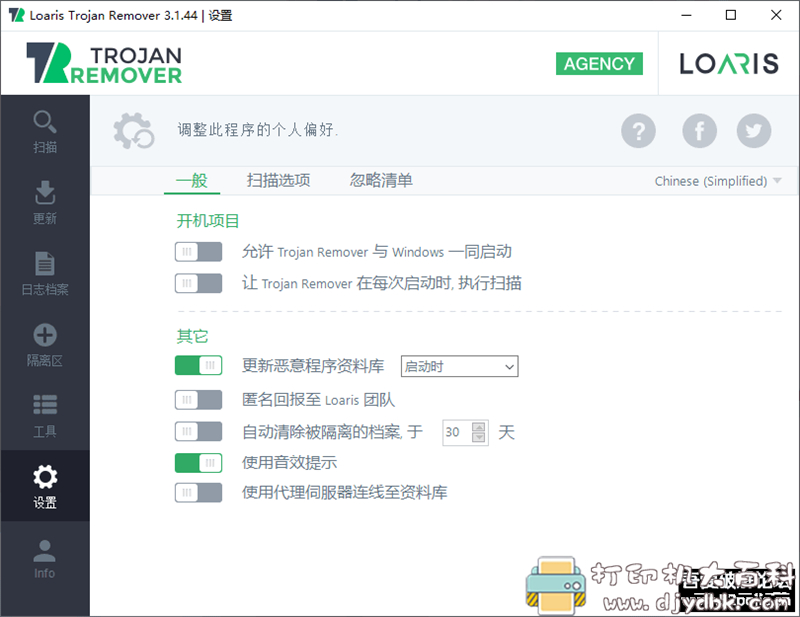The image size is (800, 617).
Task: Select the 设置 settings gear in sidebar
Action: click(45, 486)
